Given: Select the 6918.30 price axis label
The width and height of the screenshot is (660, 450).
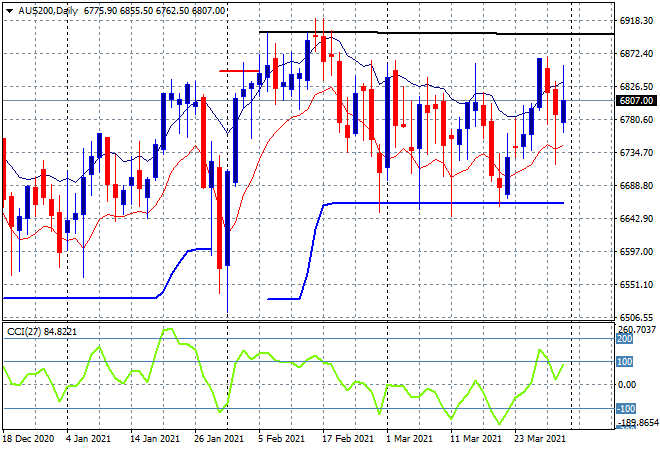Looking at the screenshot, I should click(x=636, y=21).
